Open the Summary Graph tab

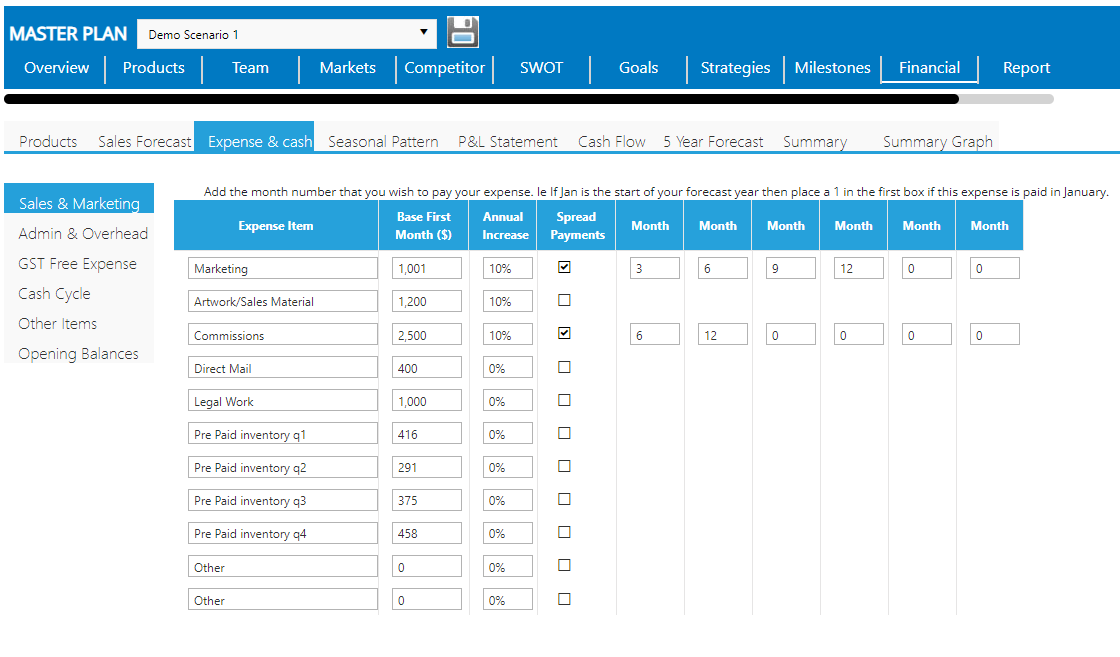[937, 141]
